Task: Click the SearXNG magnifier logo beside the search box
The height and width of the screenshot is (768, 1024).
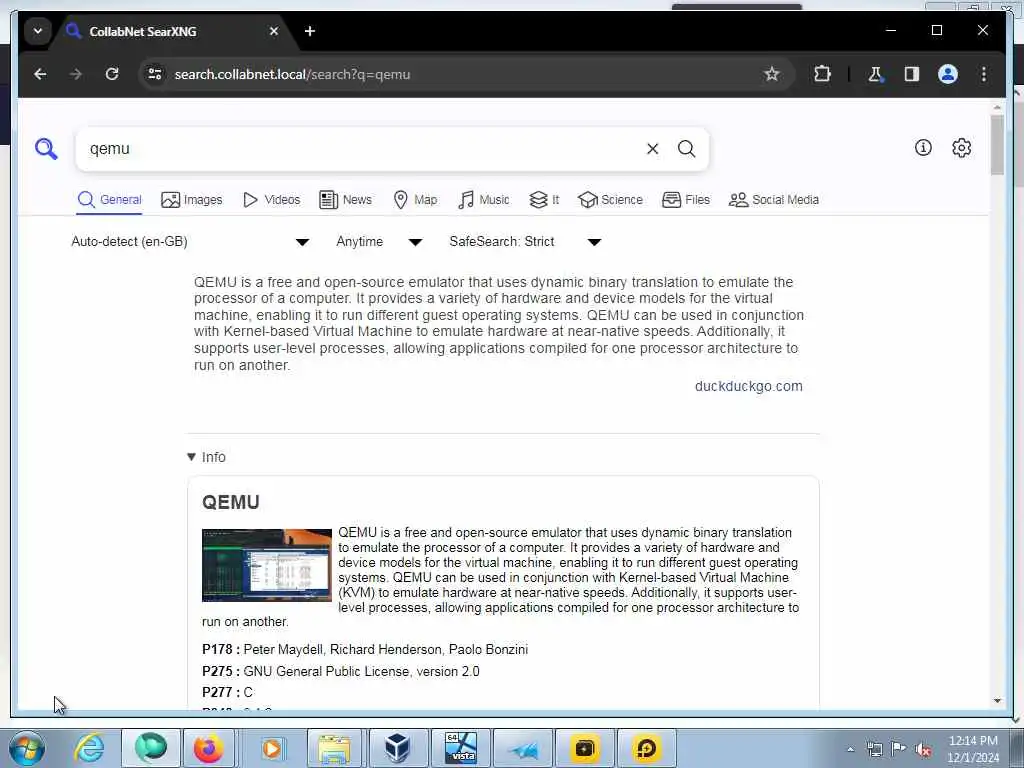Action: 46,149
